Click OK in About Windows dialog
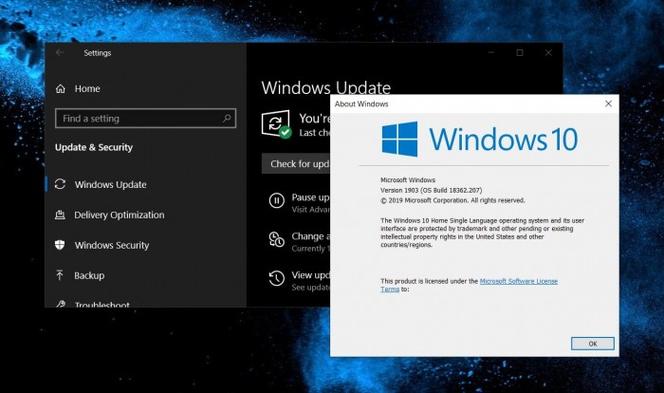The height and width of the screenshot is (393, 664). 592,343
